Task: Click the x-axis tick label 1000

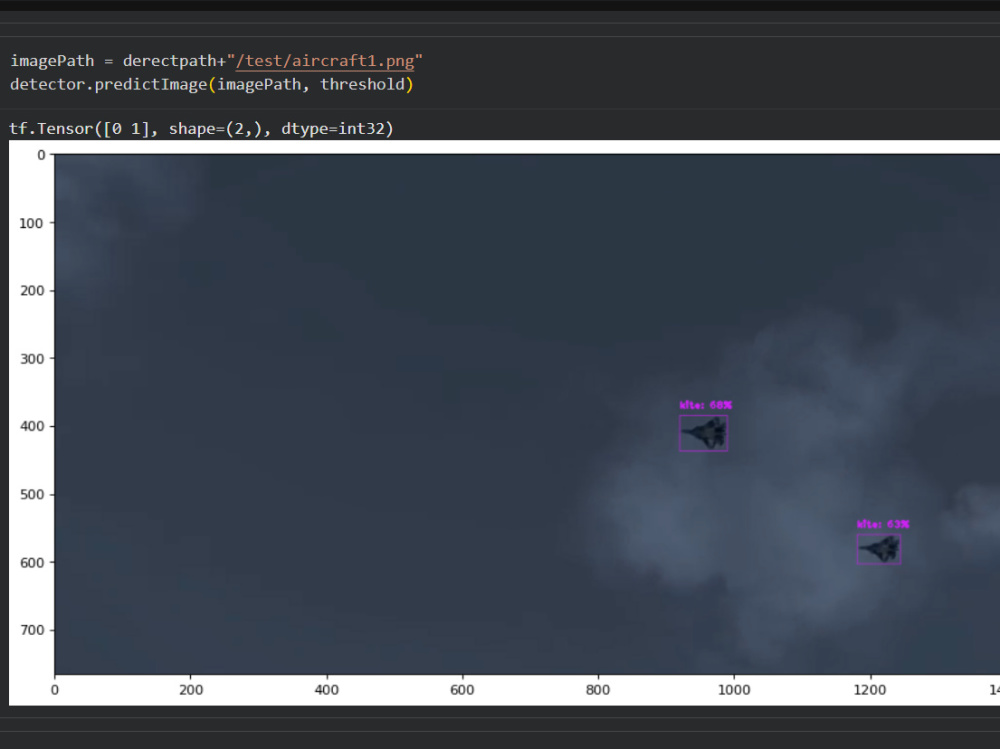Action: click(x=734, y=690)
